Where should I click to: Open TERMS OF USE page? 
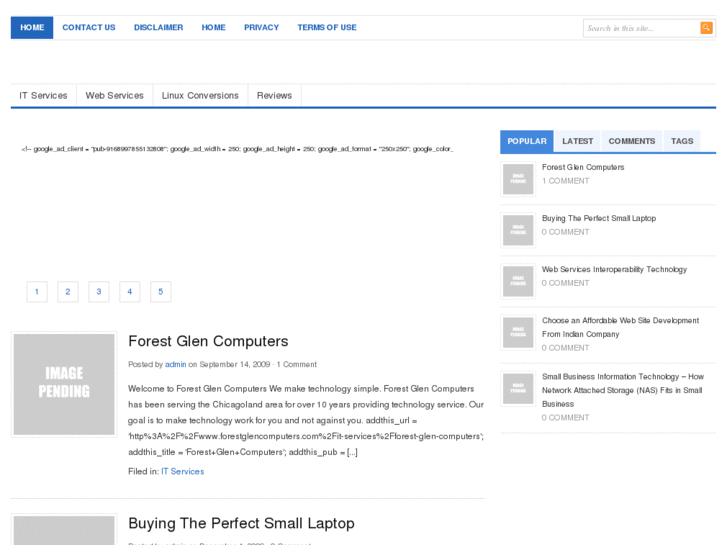coord(327,28)
